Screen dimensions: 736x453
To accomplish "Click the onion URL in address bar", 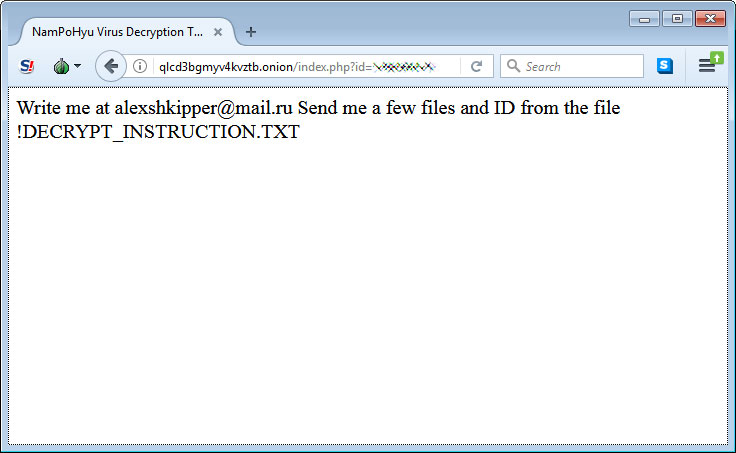I will point(226,67).
